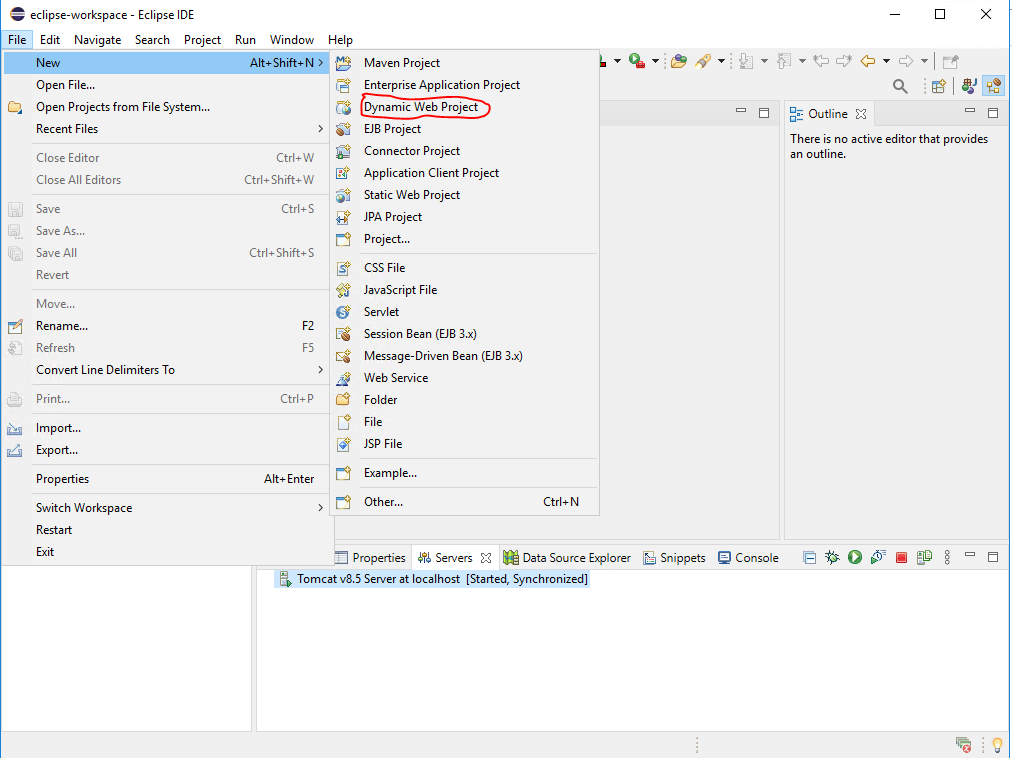
Task: Open the Edit menu in menu bar
Action: click(50, 39)
